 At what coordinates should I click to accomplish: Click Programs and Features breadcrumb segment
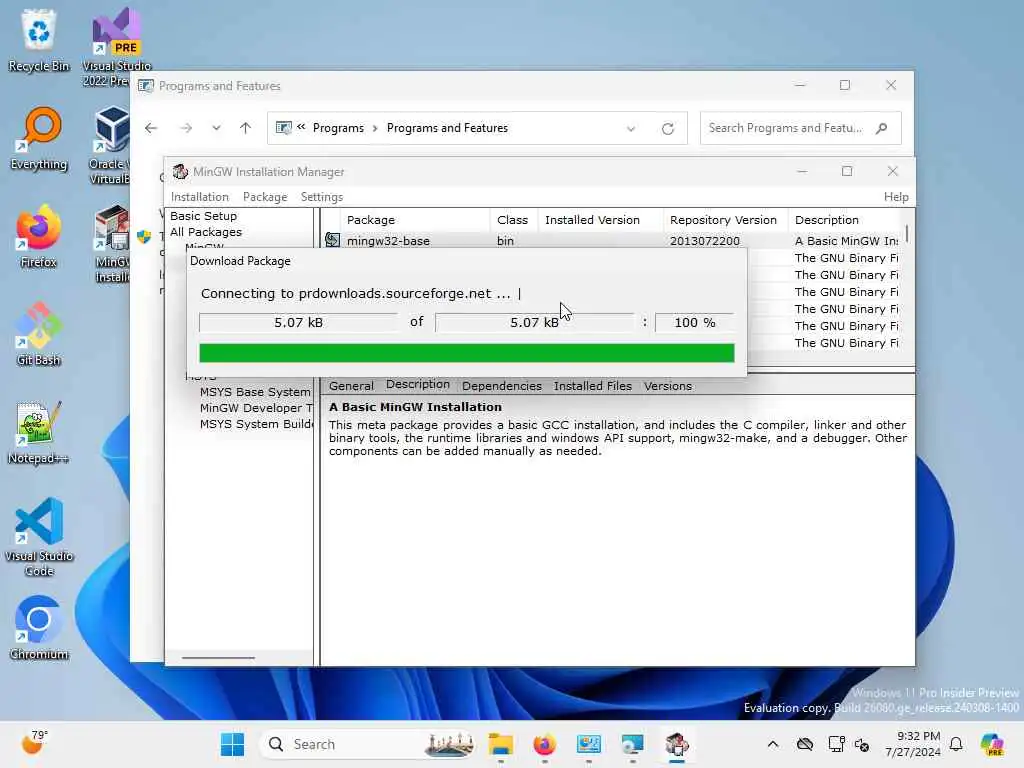447,128
